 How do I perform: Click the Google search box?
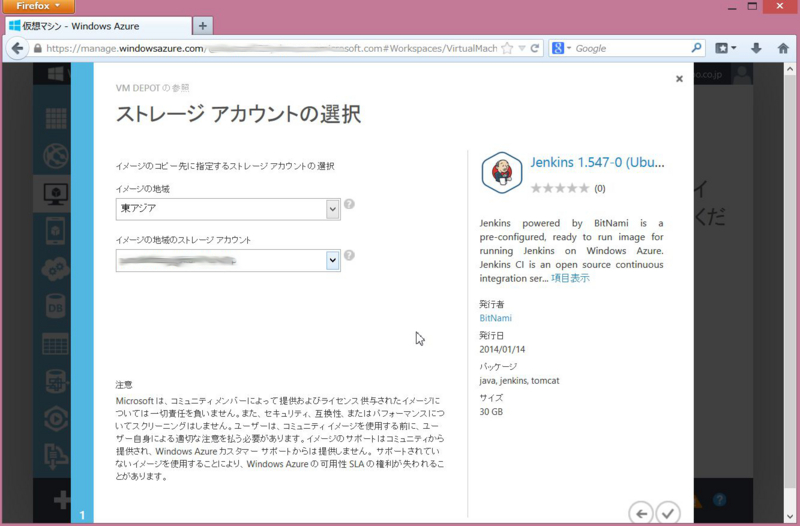coord(632,48)
